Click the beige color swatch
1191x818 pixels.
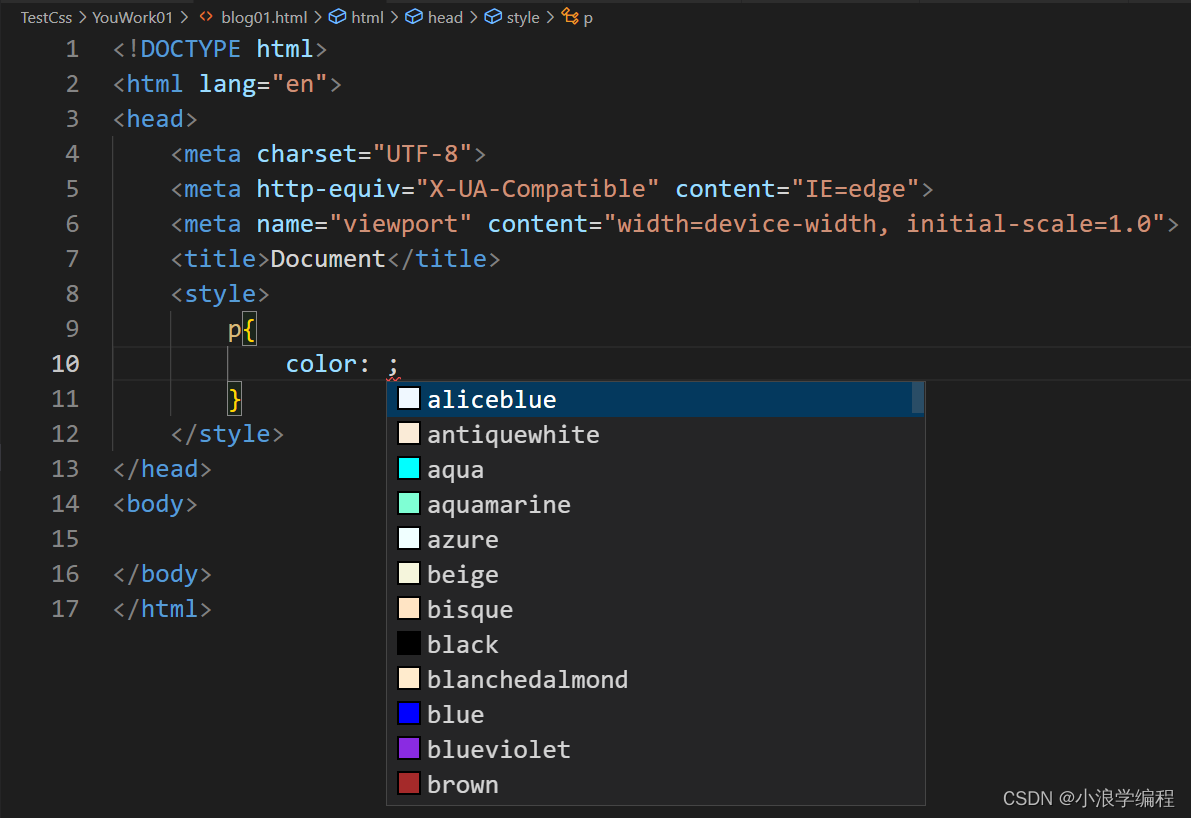coord(409,573)
